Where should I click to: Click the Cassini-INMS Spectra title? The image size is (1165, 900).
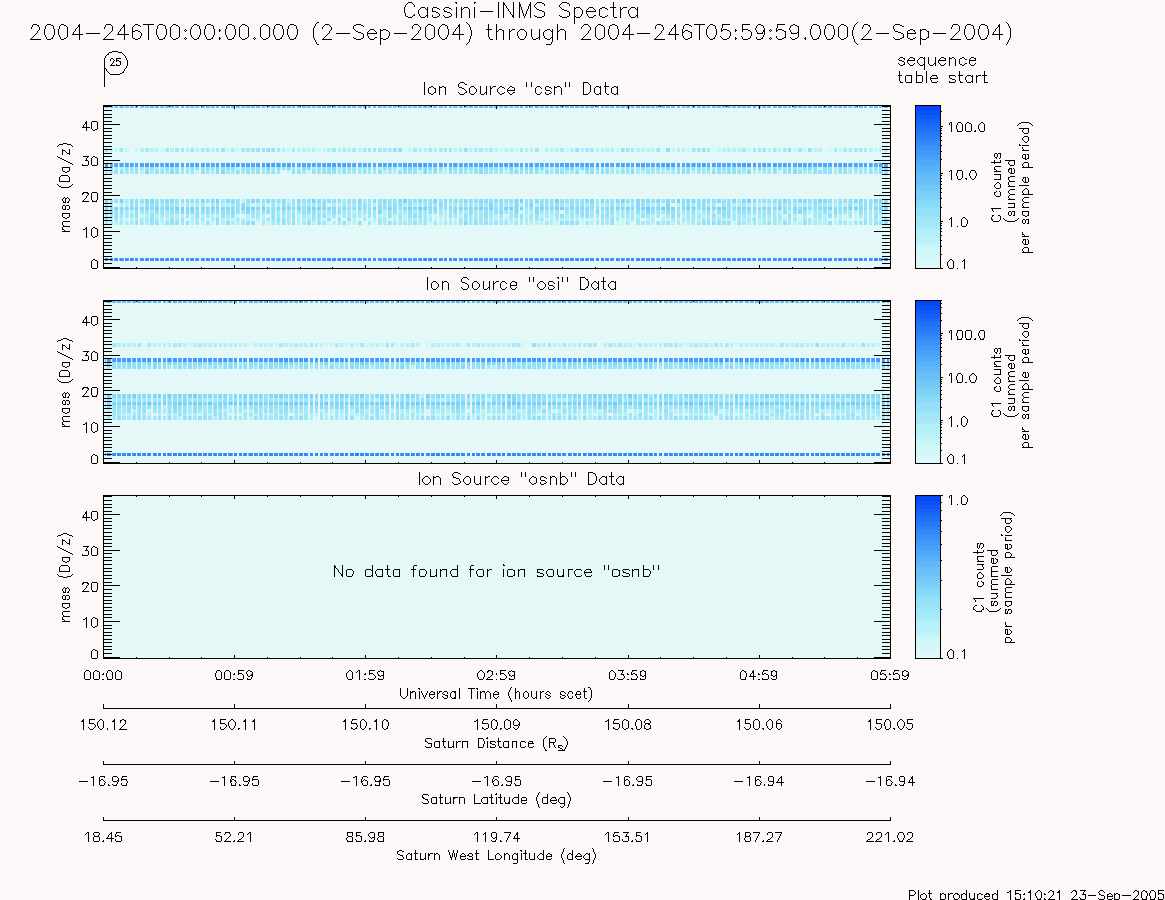521,11
